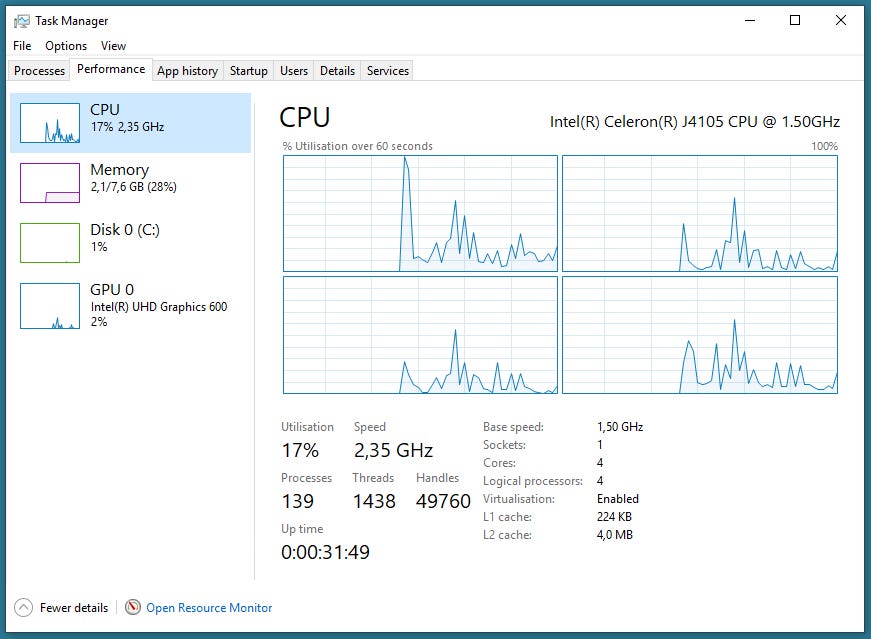Open the File menu

click(22, 45)
